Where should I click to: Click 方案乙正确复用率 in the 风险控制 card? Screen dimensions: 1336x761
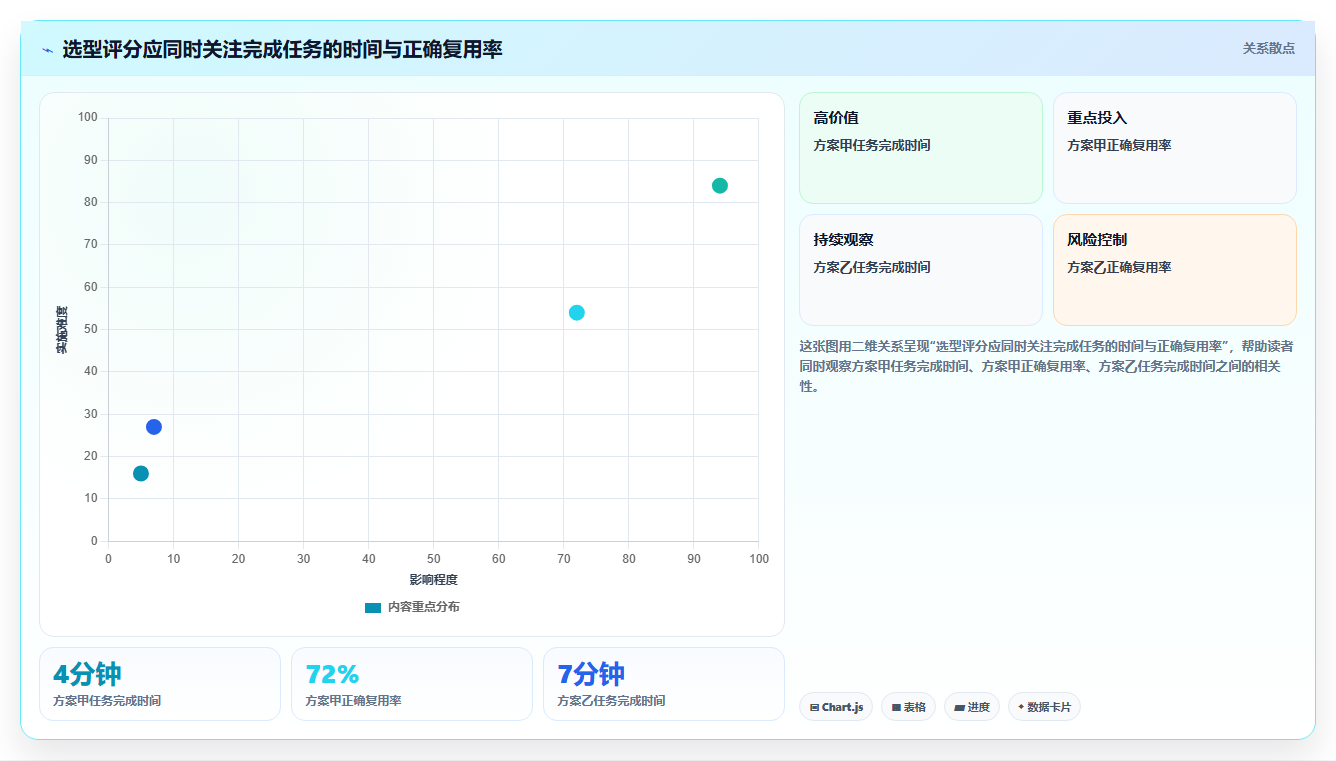1119,268
